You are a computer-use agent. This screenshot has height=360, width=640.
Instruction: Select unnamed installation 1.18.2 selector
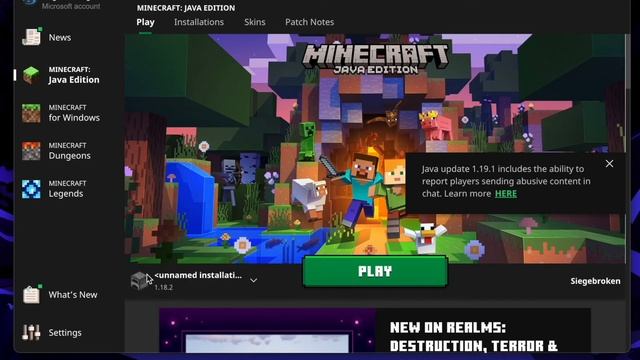pos(194,281)
